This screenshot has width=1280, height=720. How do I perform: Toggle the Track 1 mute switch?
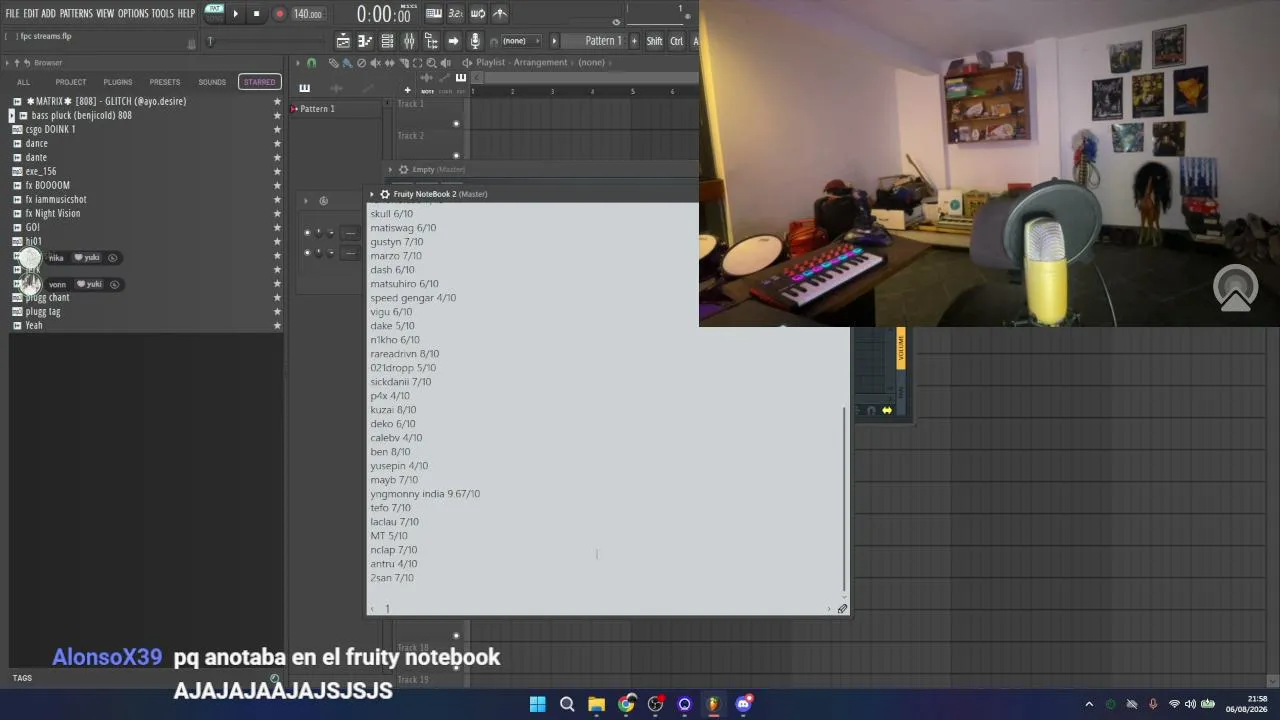point(456,124)
